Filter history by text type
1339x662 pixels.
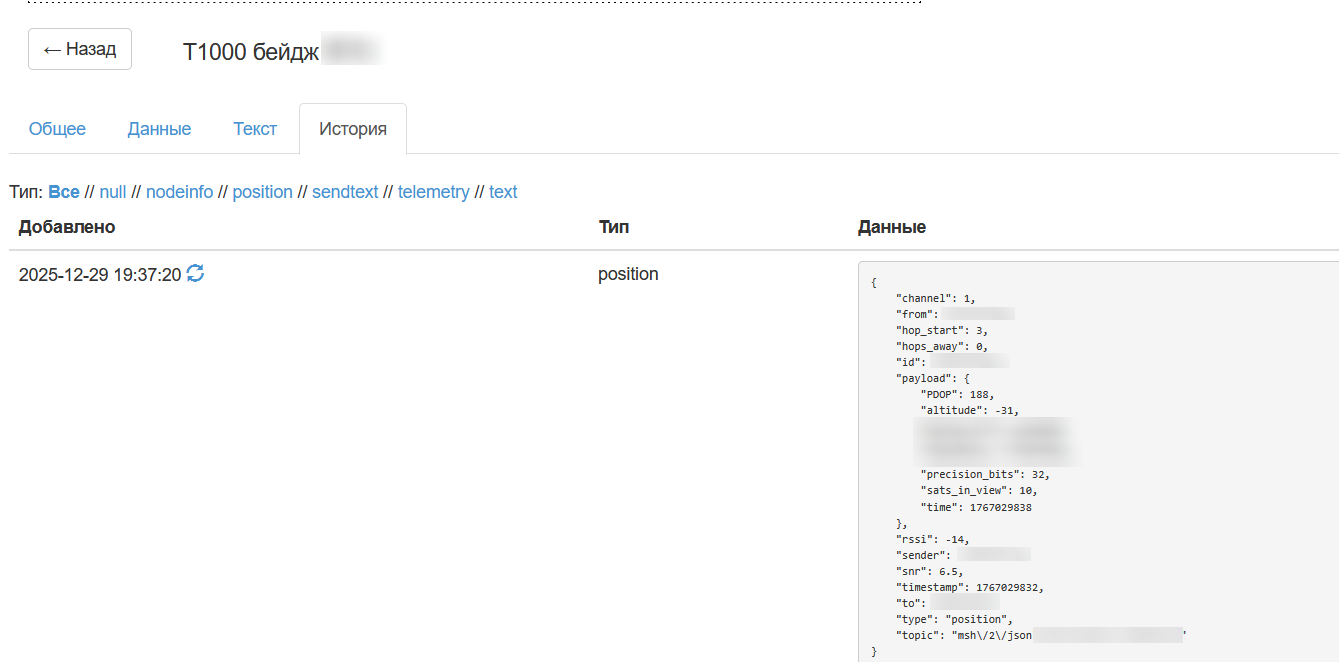(x=503, y=192)
